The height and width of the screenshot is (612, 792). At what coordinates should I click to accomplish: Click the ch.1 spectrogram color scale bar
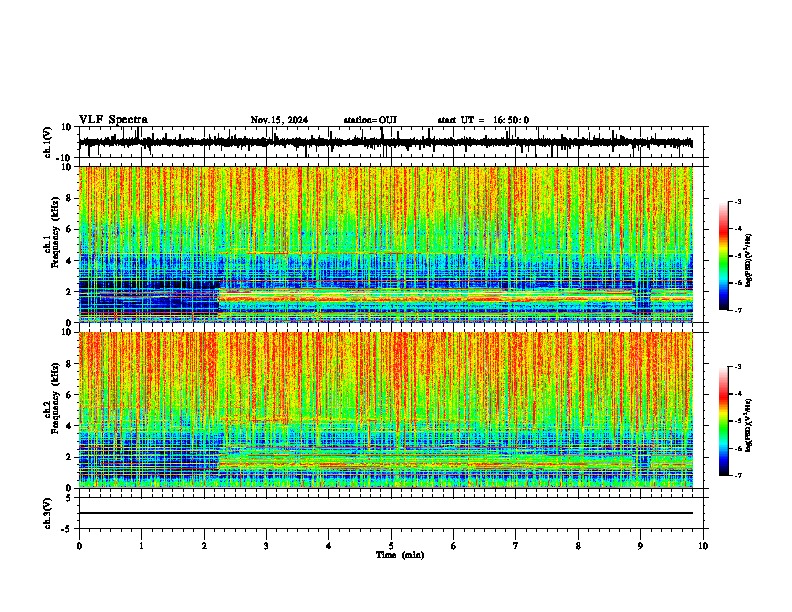[724, 256]
